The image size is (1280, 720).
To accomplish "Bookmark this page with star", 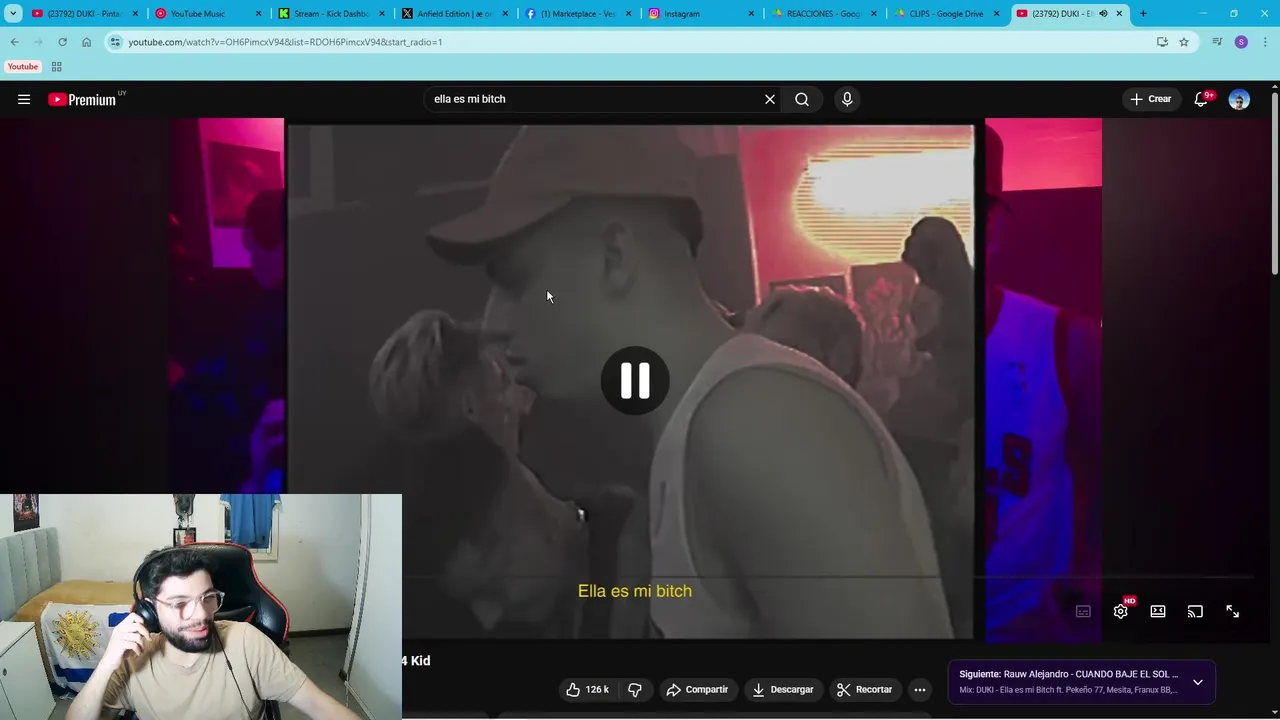I will [x=1184, y=42].
